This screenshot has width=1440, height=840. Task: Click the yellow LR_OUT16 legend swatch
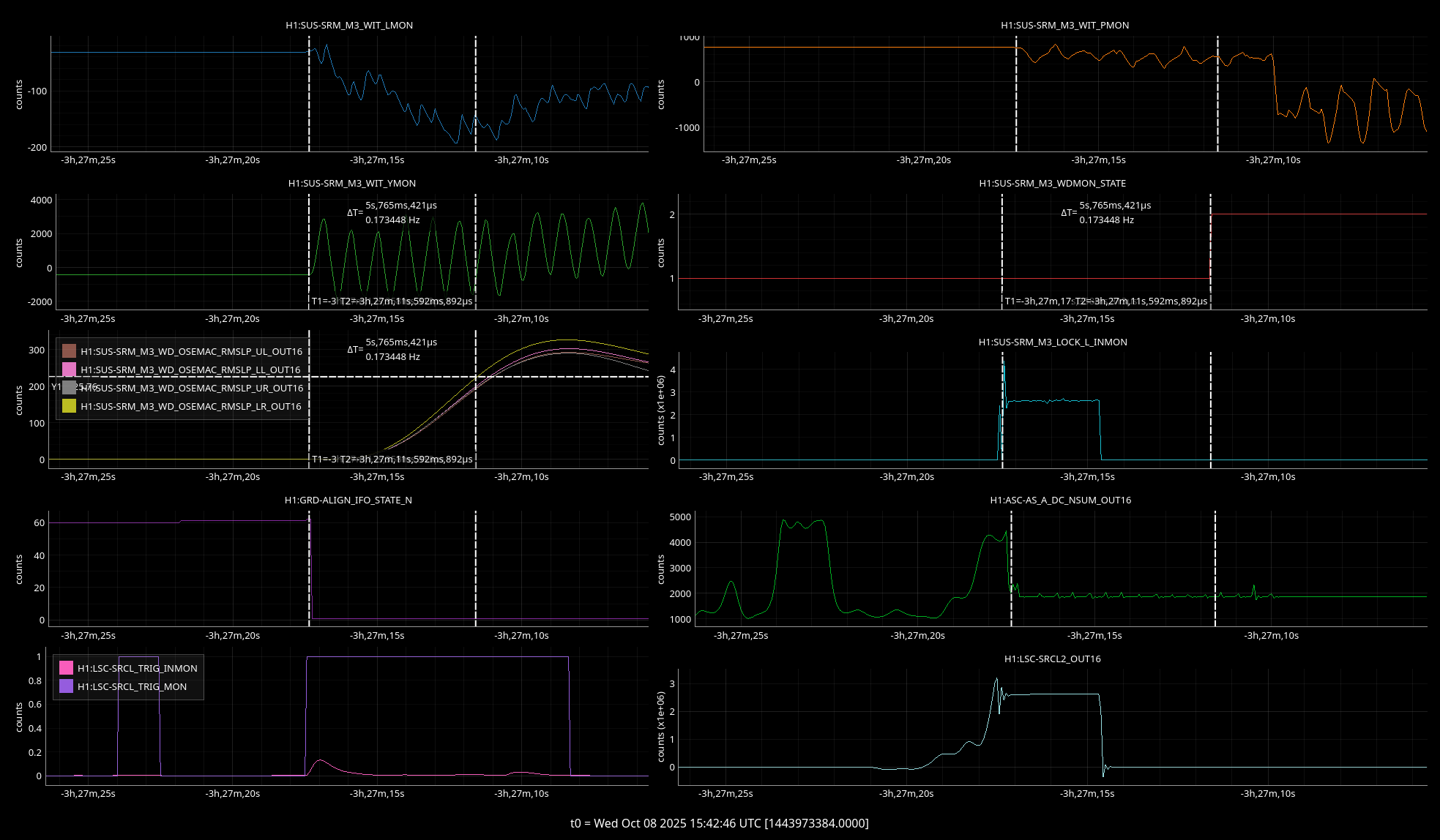point(69,406)
